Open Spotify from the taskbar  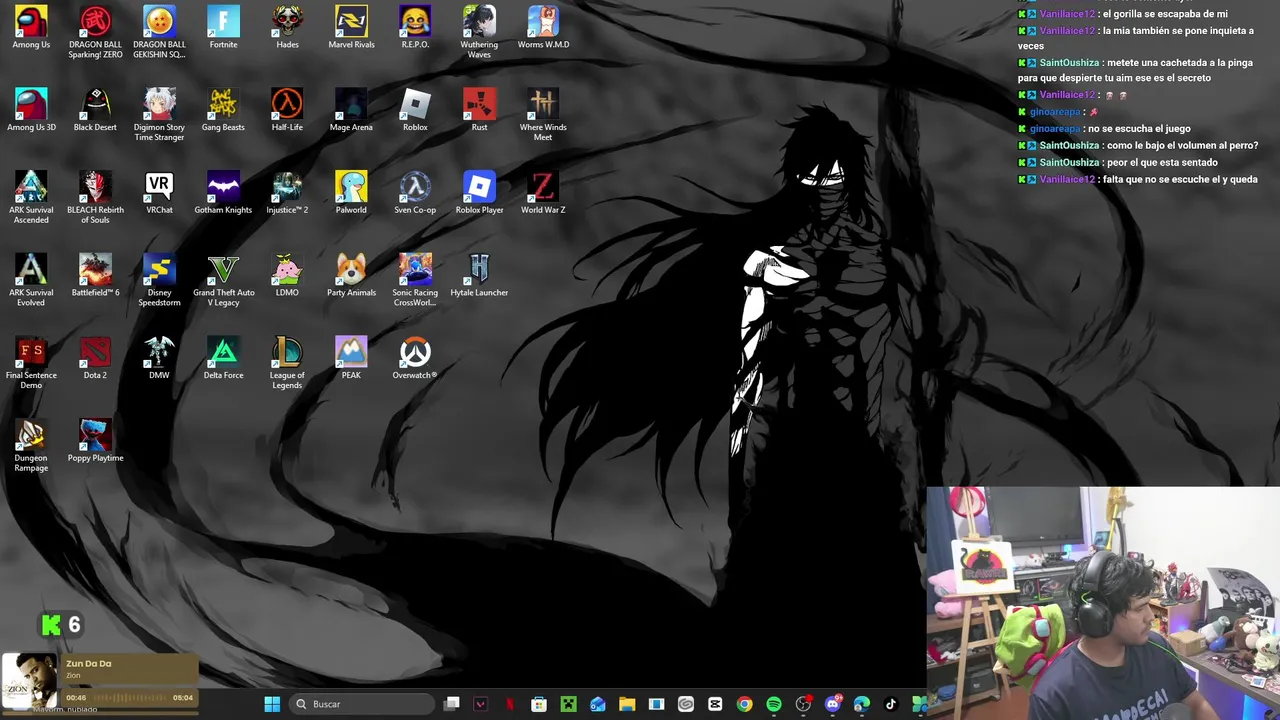[774, 704]
